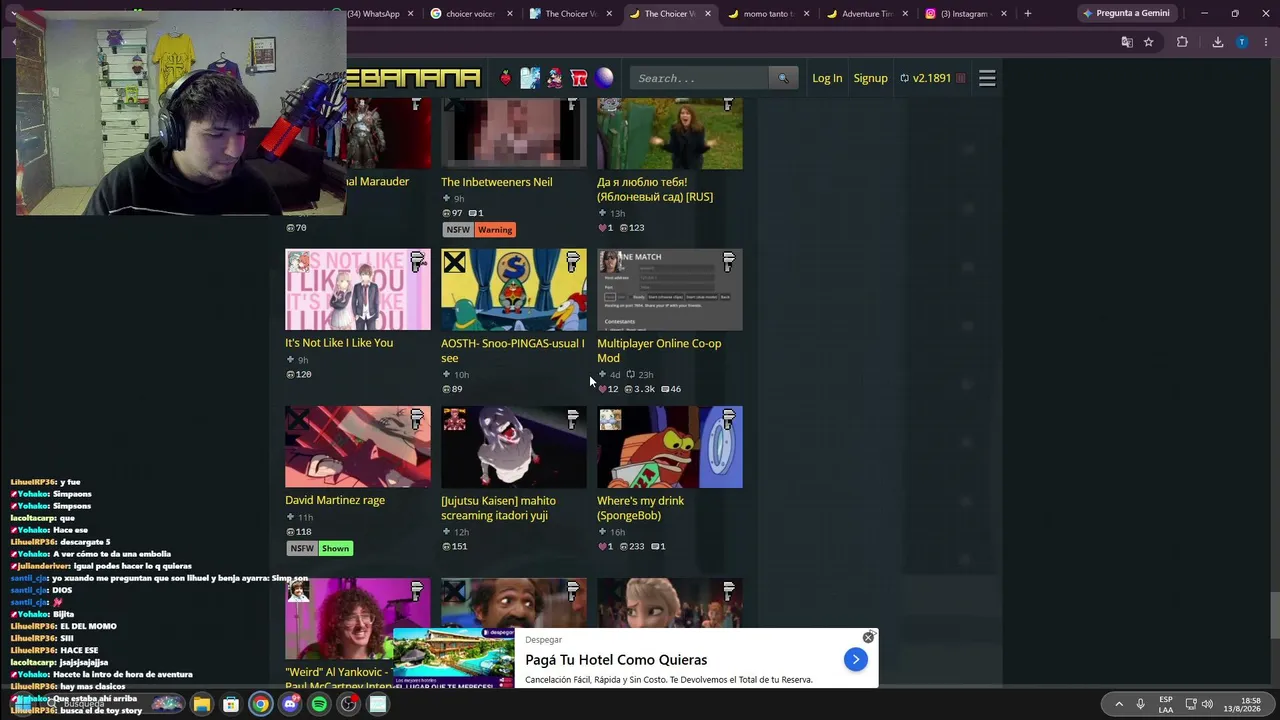
Task: Open the Russian-titled Яблоневый сад mod link
Action: (x=655, y=190)
